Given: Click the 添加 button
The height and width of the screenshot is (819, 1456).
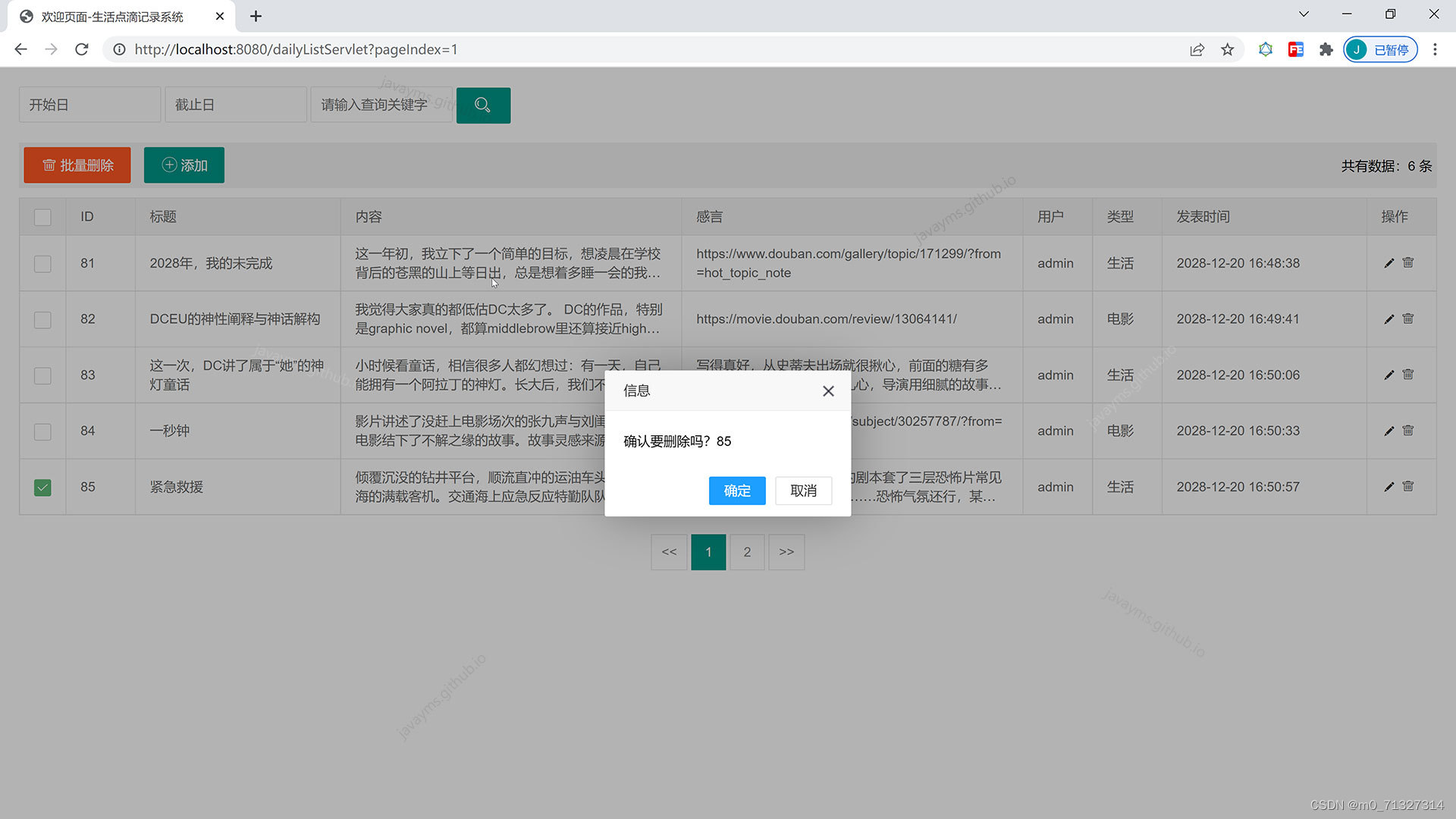Looking at the screenshot, I should [x=184, y=165].
